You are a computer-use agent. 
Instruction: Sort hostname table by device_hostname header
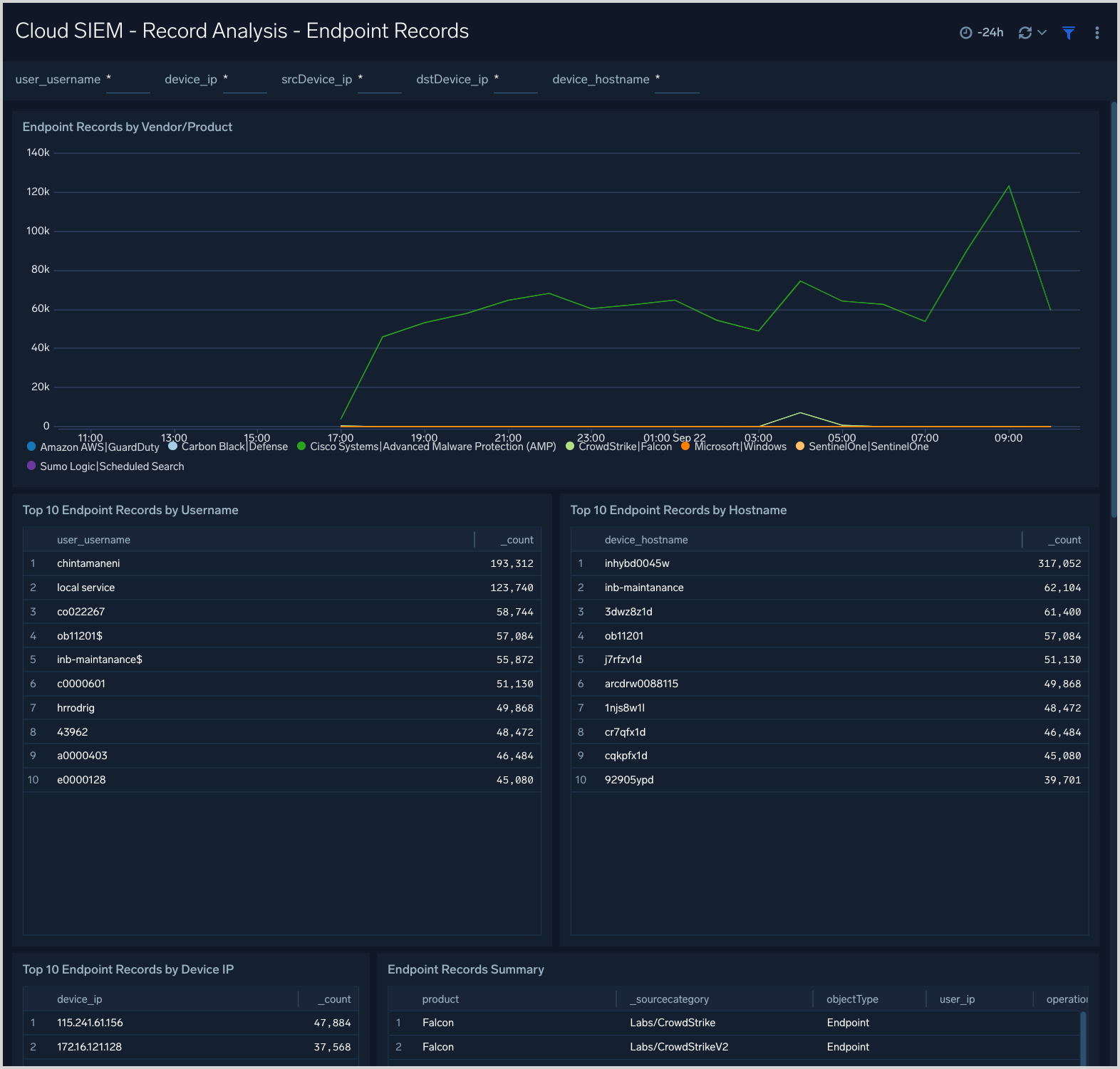point(646,540)
